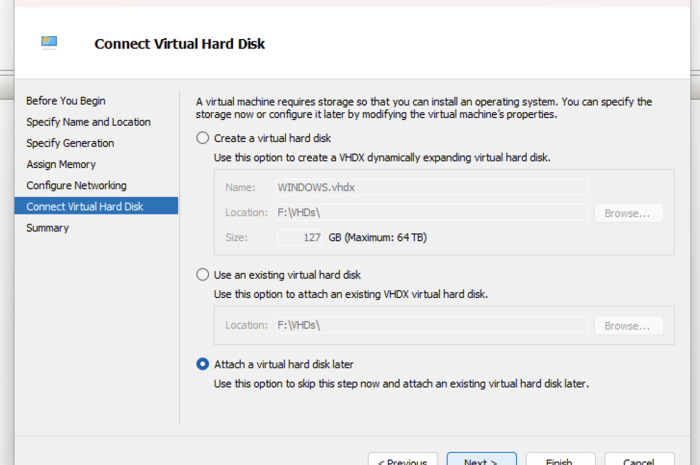This screenshot has width=700, height=465.
Task: Select Create a virtual hard disk option
Action: [x=204, y=138]
